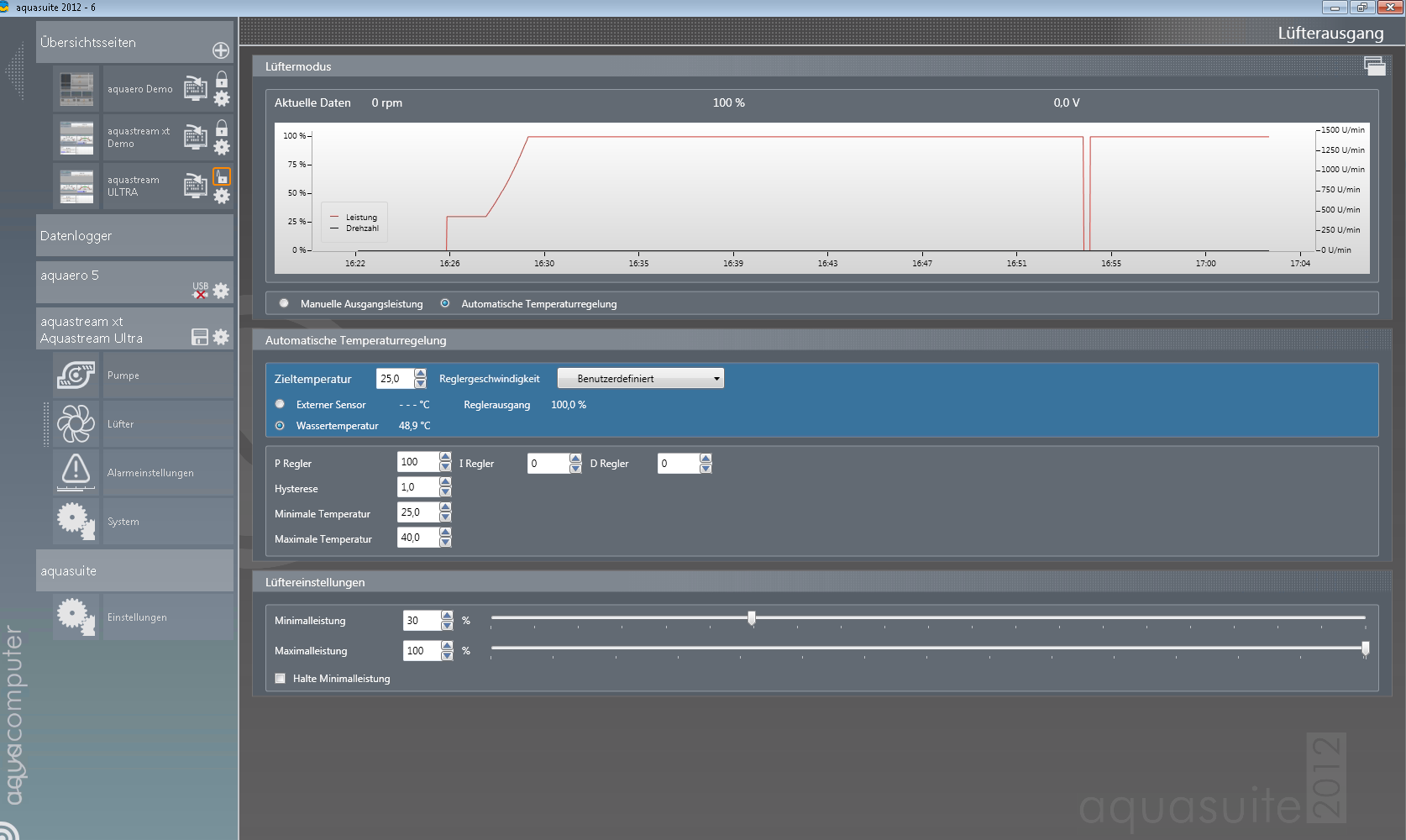The height and width of the screenshot is (840, 1406).
Task: Open gear settings for aquastream ULTRA
Action: (x=222, y=196)
